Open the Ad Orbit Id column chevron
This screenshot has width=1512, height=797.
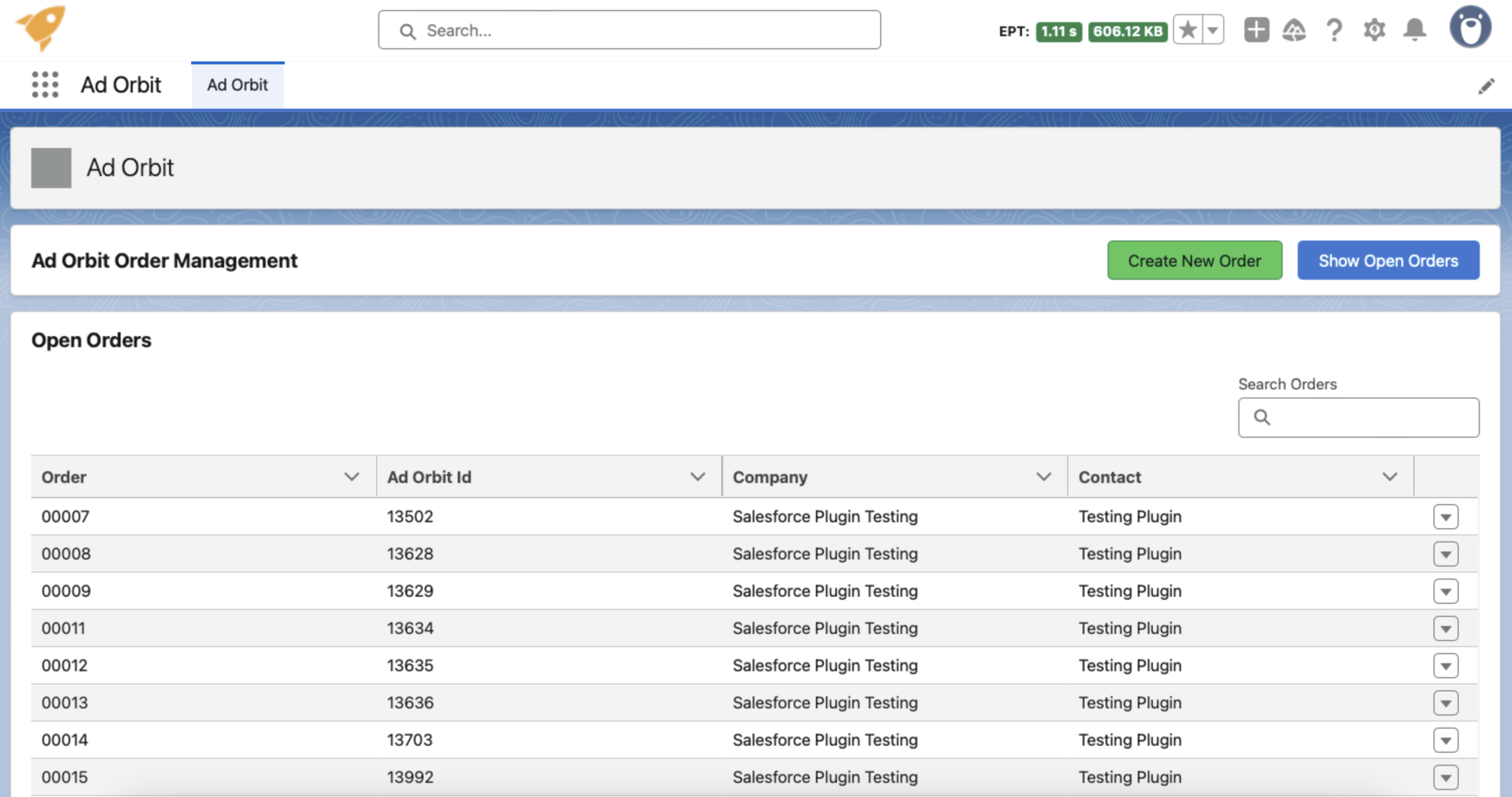pyautogui.click(x=698, y=477)
